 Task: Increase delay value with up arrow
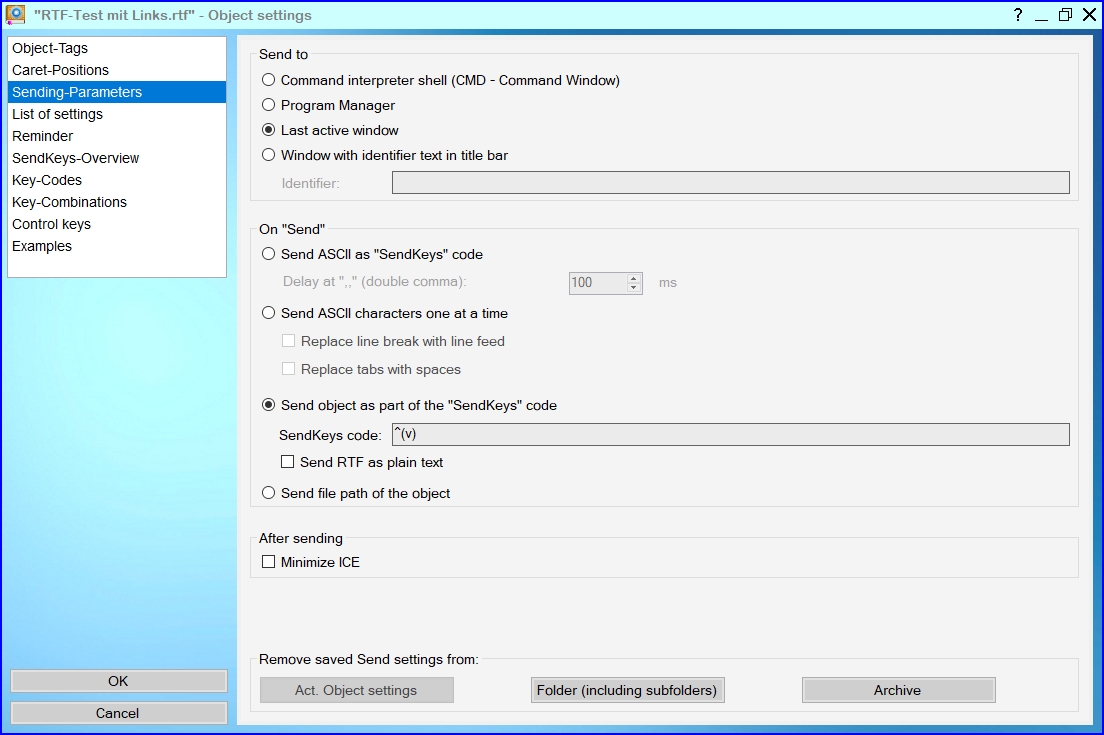point(633,277)
